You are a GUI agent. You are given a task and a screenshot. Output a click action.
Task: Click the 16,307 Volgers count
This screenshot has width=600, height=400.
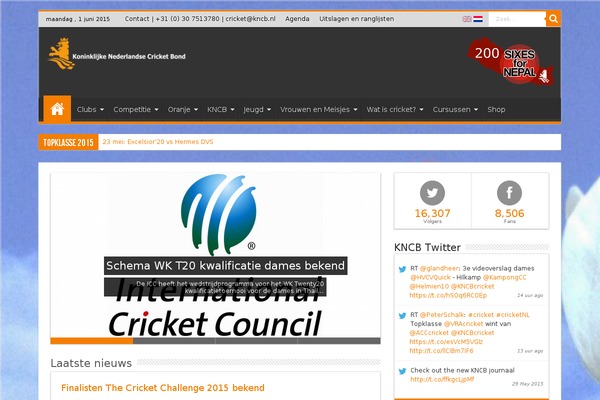[x=432, y=216]
